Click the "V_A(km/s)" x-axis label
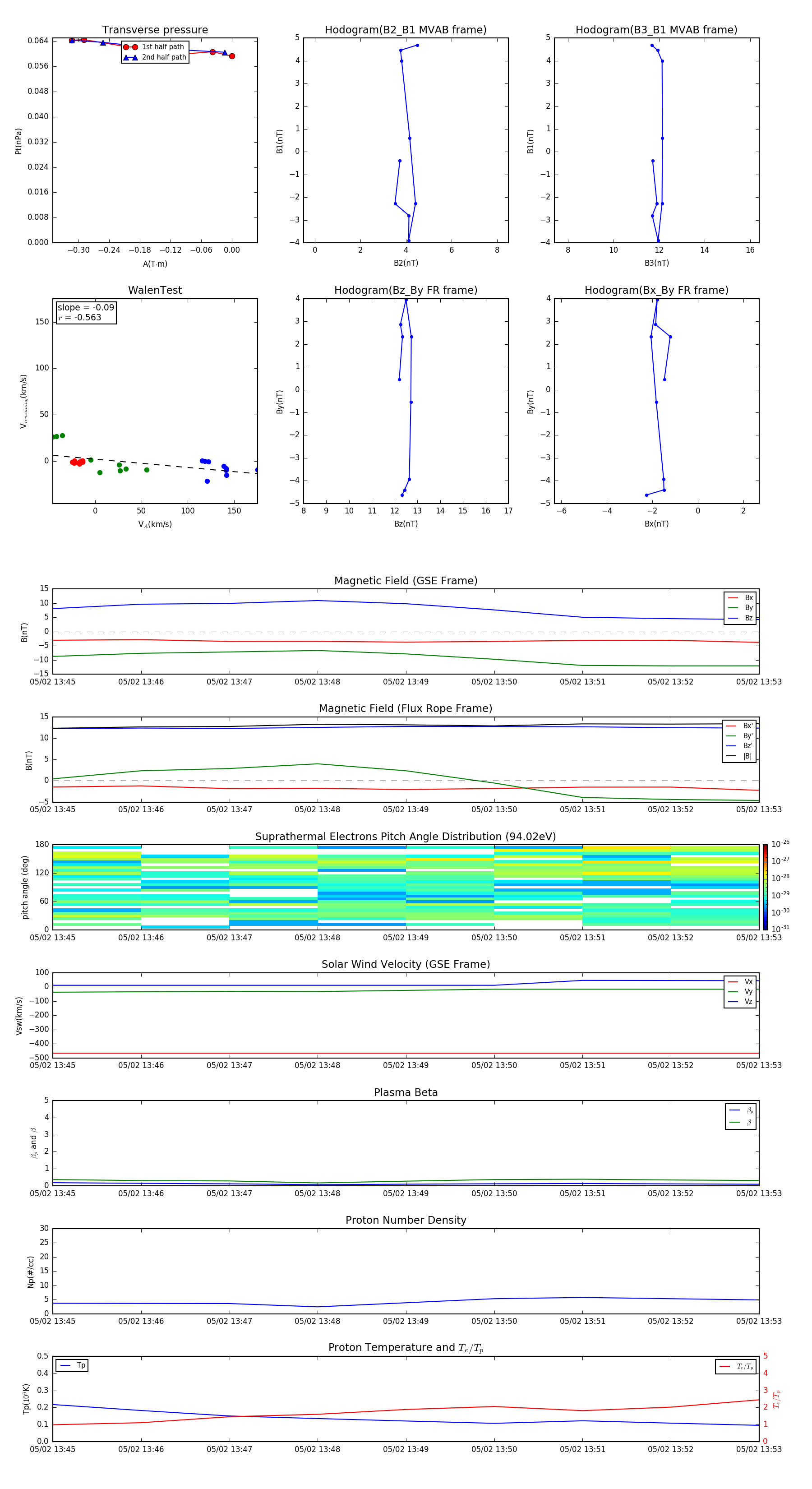The image size is (812, 1489). [155, 524]
